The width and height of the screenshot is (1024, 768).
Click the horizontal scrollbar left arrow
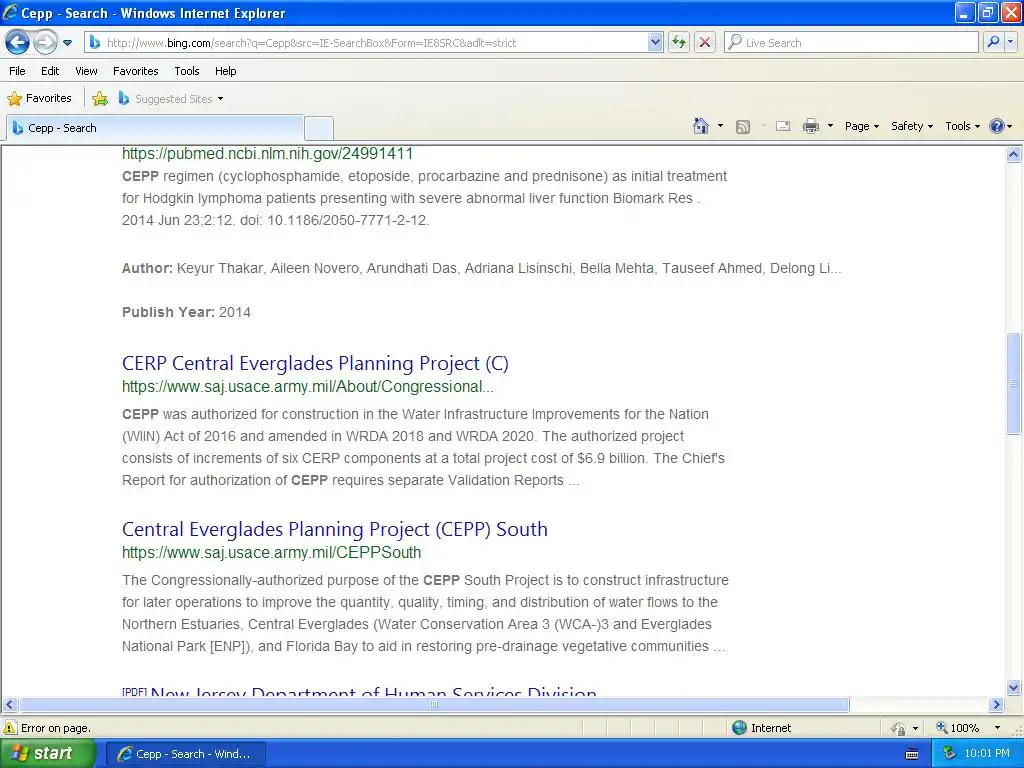click(x=9, y=705)
